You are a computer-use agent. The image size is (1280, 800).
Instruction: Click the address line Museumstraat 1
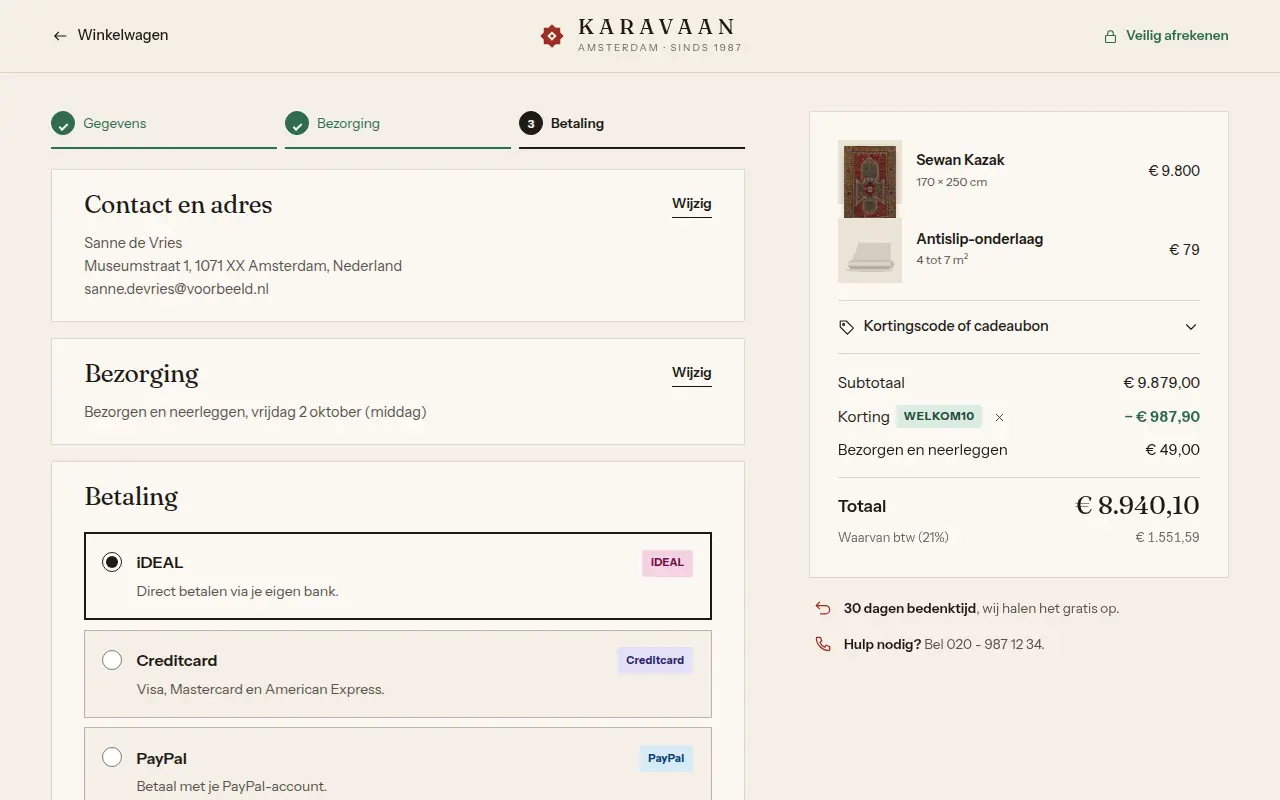coord(243,266)
